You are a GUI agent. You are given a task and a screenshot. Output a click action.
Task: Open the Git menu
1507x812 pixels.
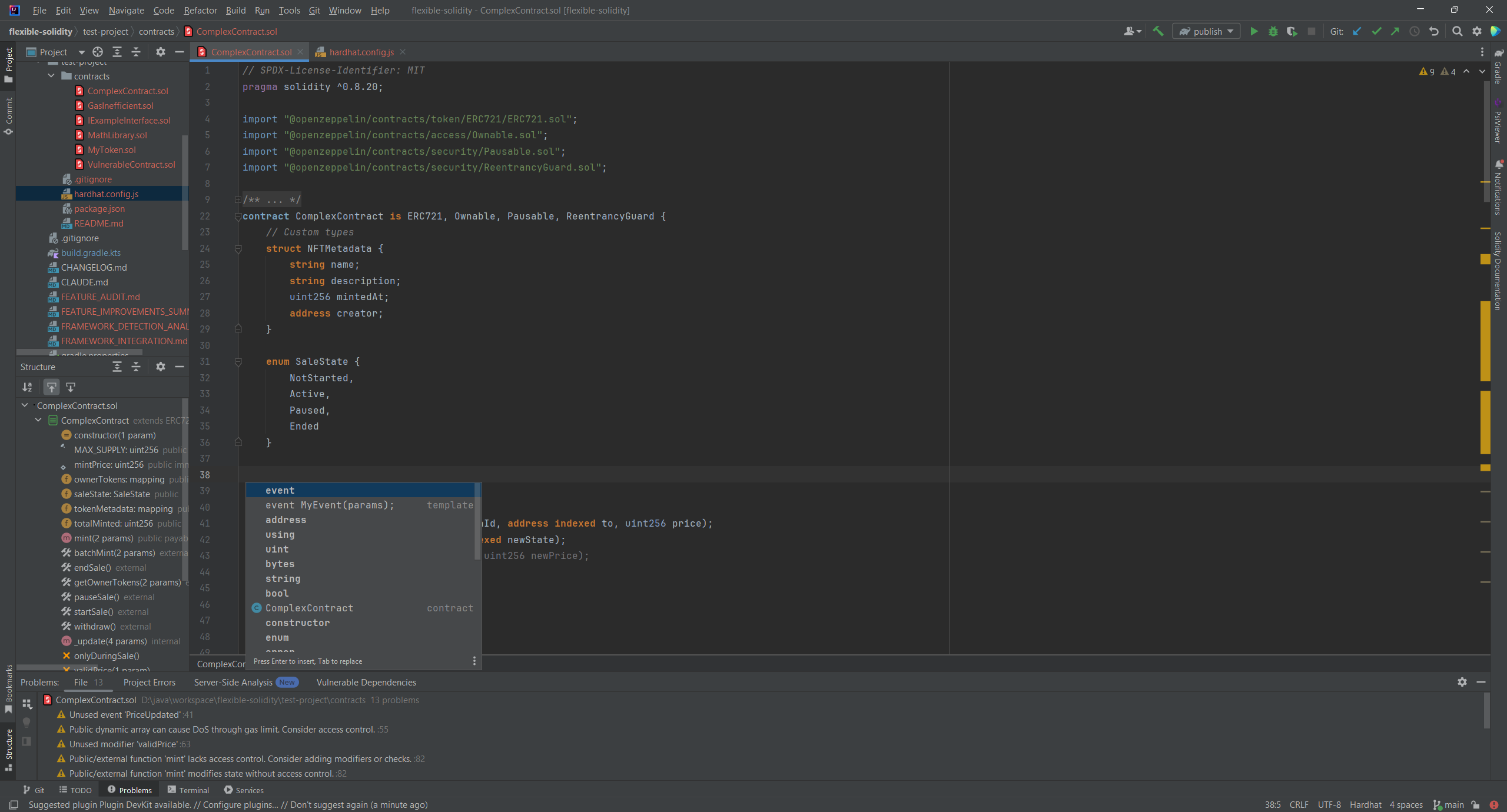(314, 11)
